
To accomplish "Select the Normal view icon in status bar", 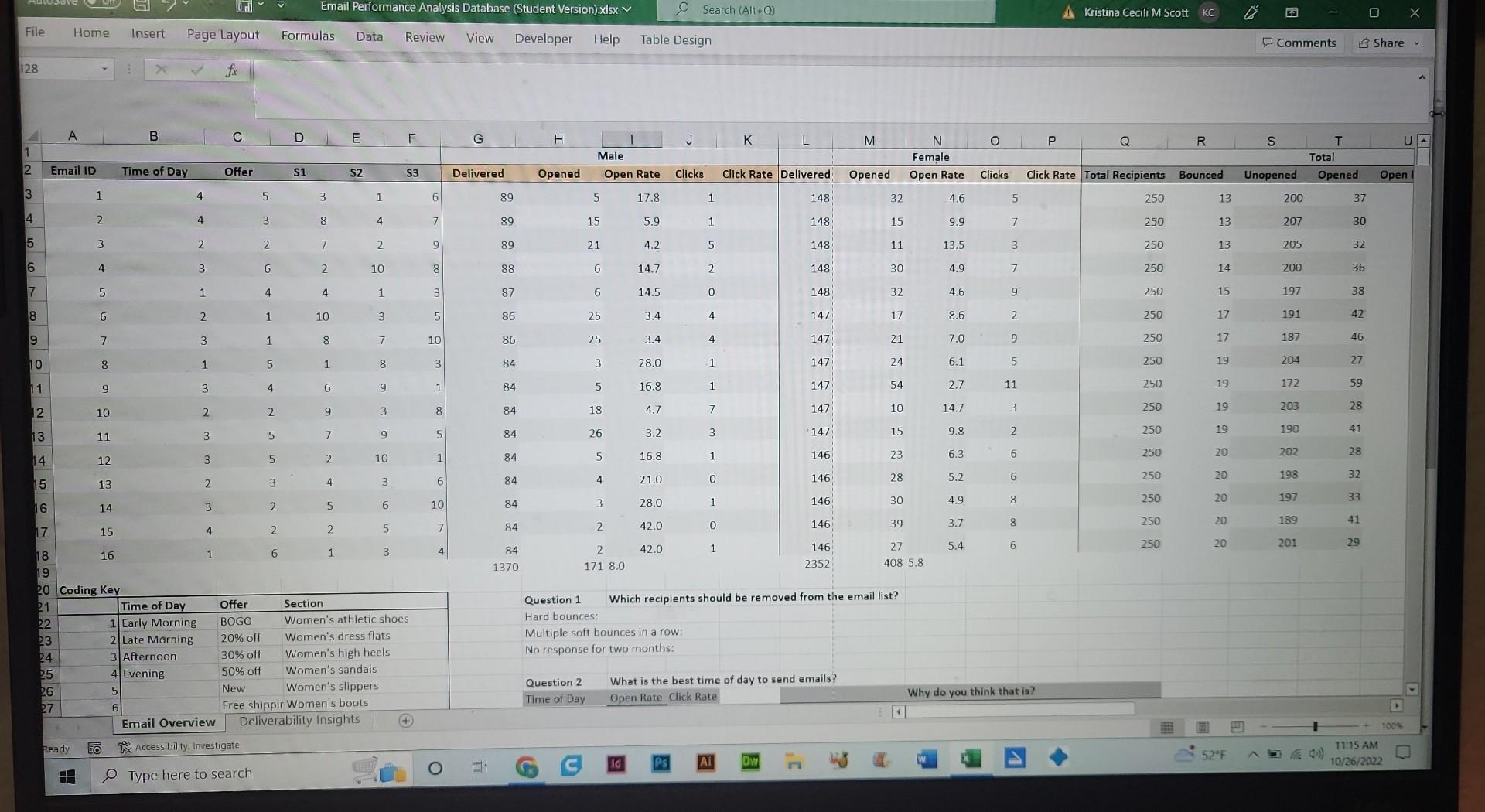I will tap(1167, 728).
